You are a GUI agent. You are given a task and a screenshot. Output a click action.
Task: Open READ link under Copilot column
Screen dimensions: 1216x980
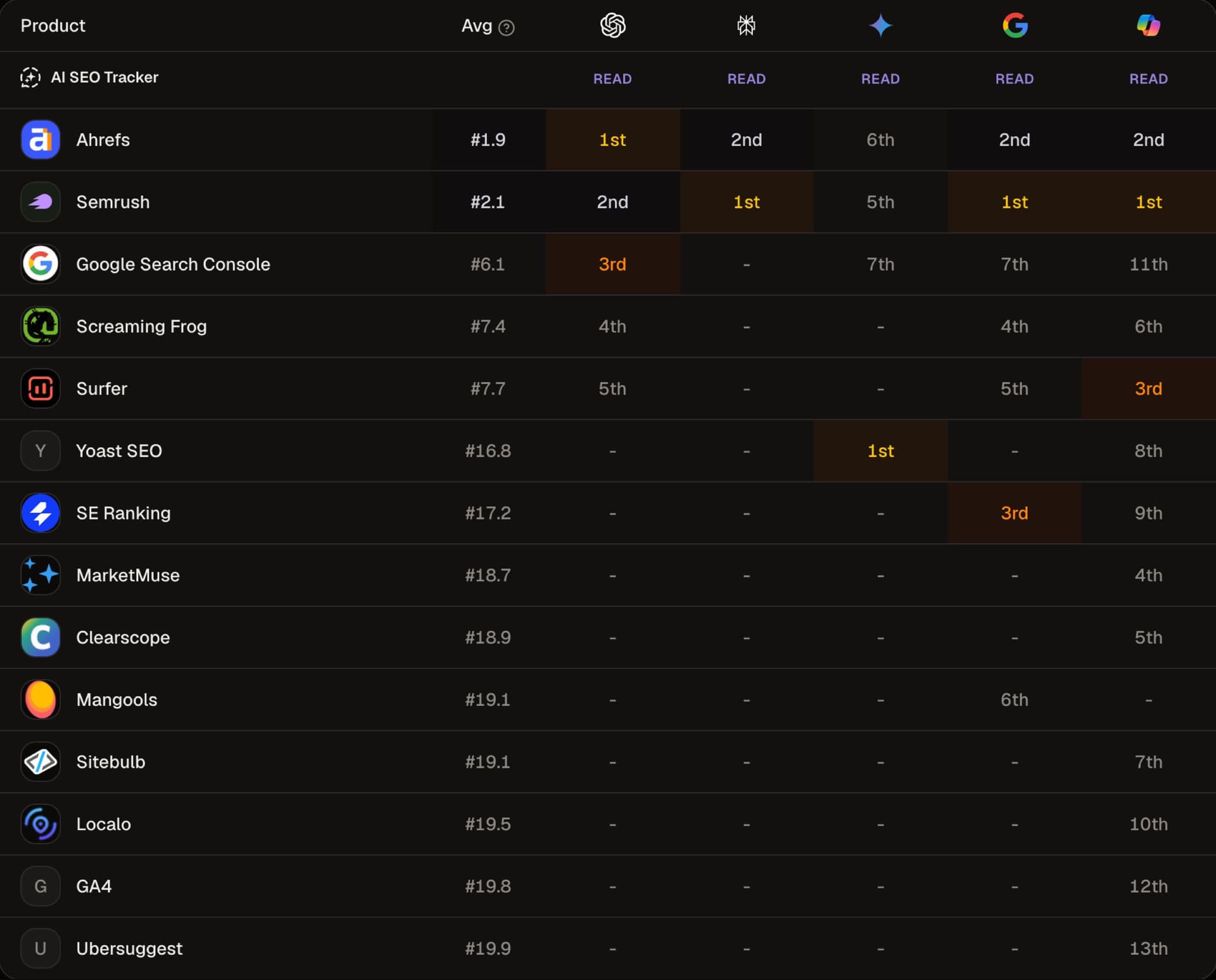(1148, 79)
